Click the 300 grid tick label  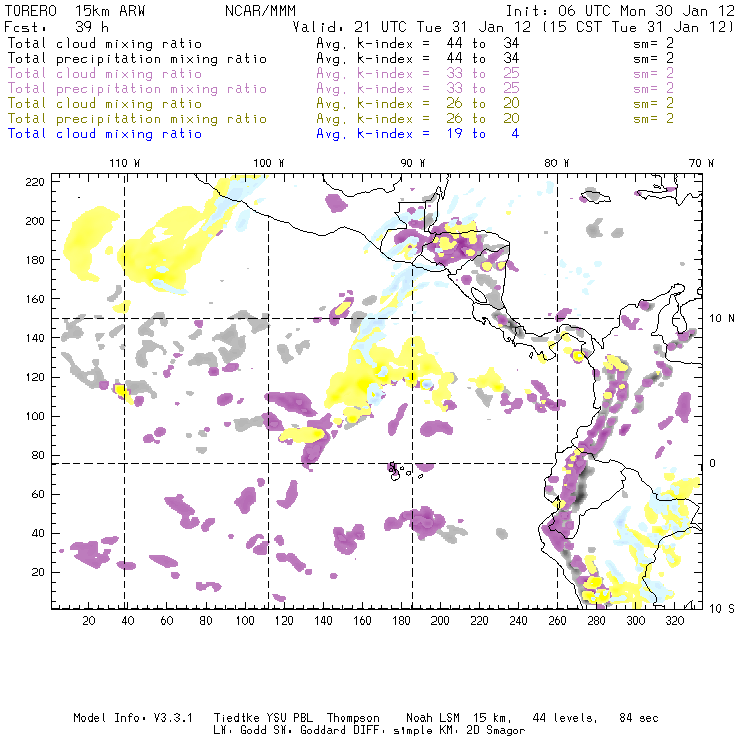point(636,621)
